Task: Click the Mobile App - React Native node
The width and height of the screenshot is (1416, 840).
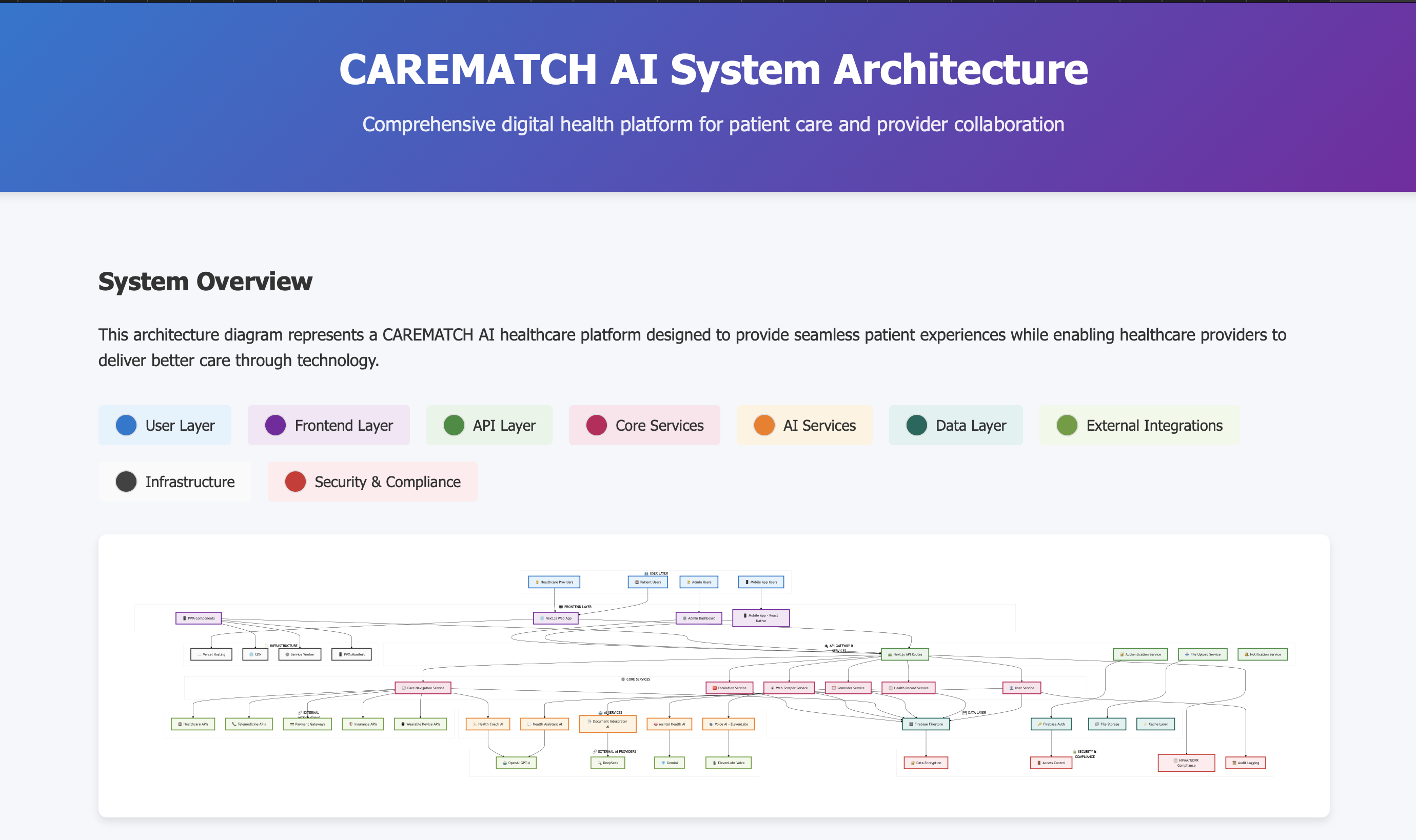Action: coord(760,618)
